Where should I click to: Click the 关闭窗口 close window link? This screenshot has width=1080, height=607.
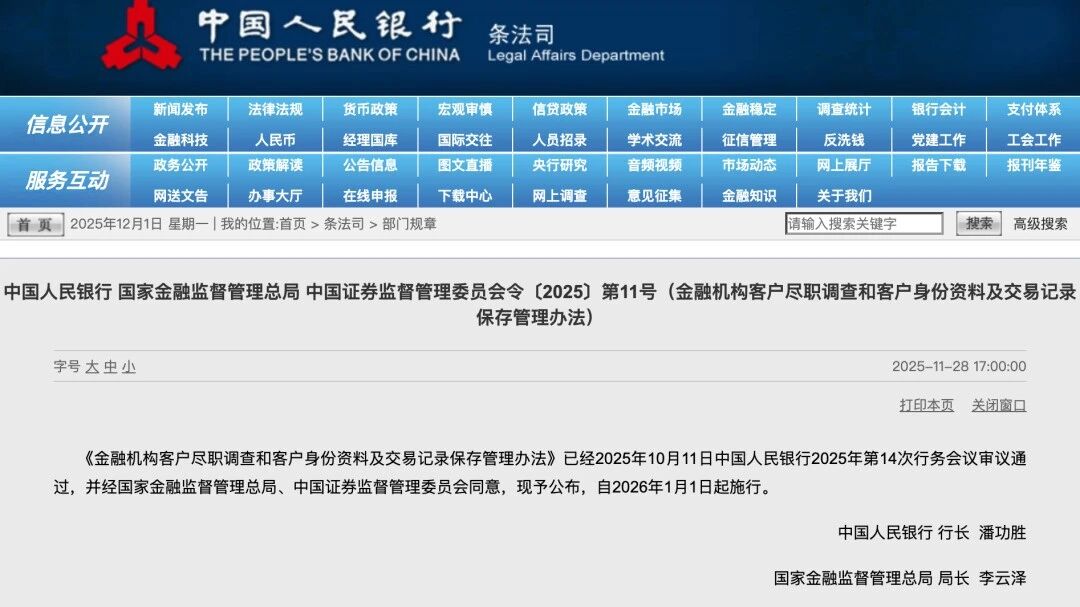[999, 405]
